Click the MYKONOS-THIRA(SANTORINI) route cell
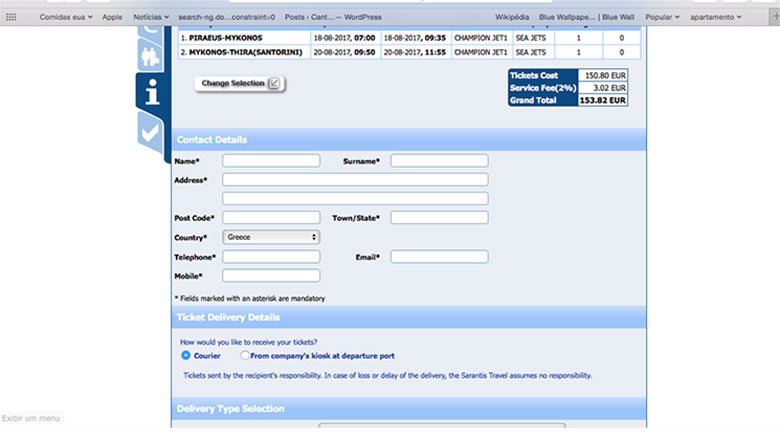Viewport: 780px width, 442px height. pyautogui.click(x=244, y=52)
